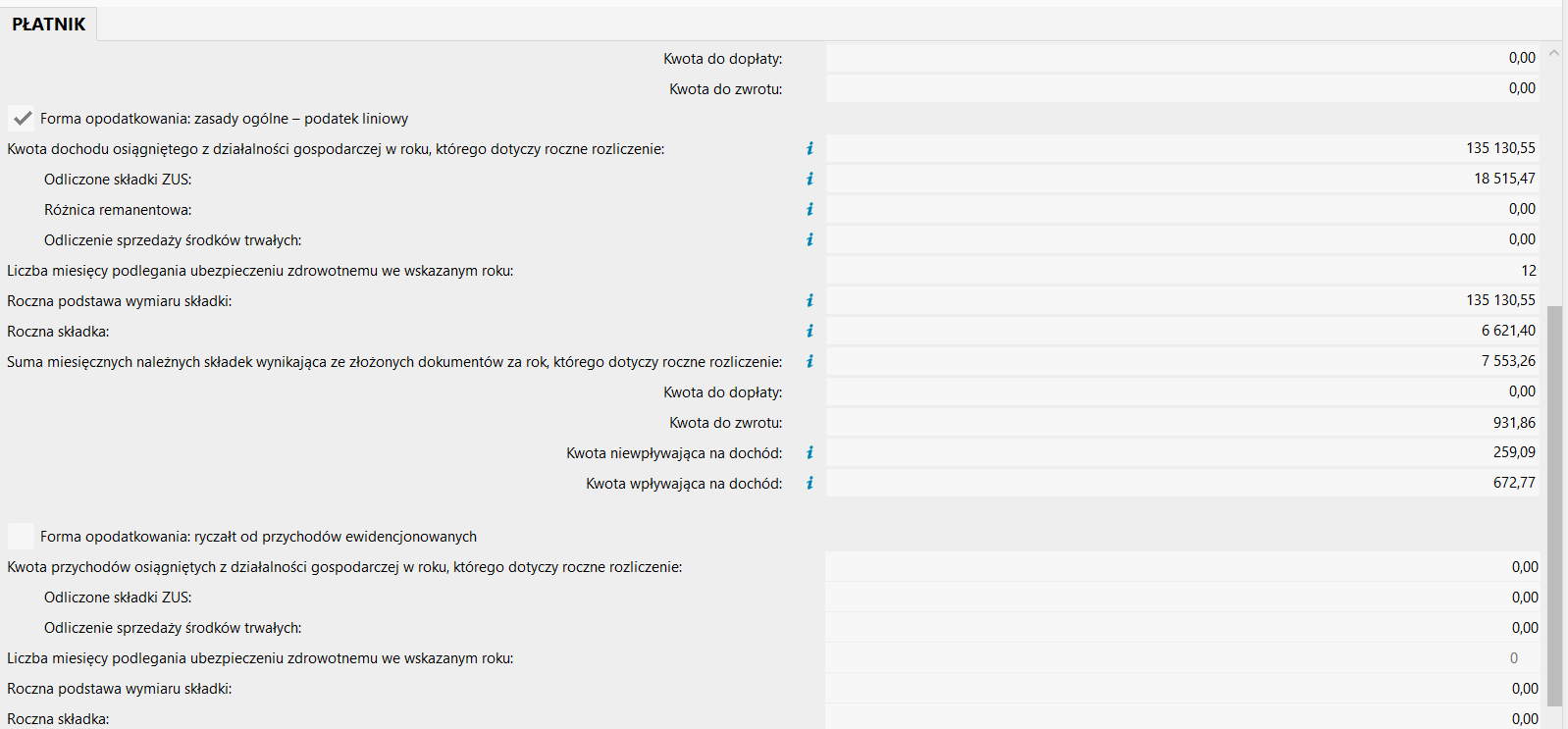Click the income amount field 135 130,55
Image resolution: width=1568 pixels, height=729 pixels.
[x=1181, y=148]
